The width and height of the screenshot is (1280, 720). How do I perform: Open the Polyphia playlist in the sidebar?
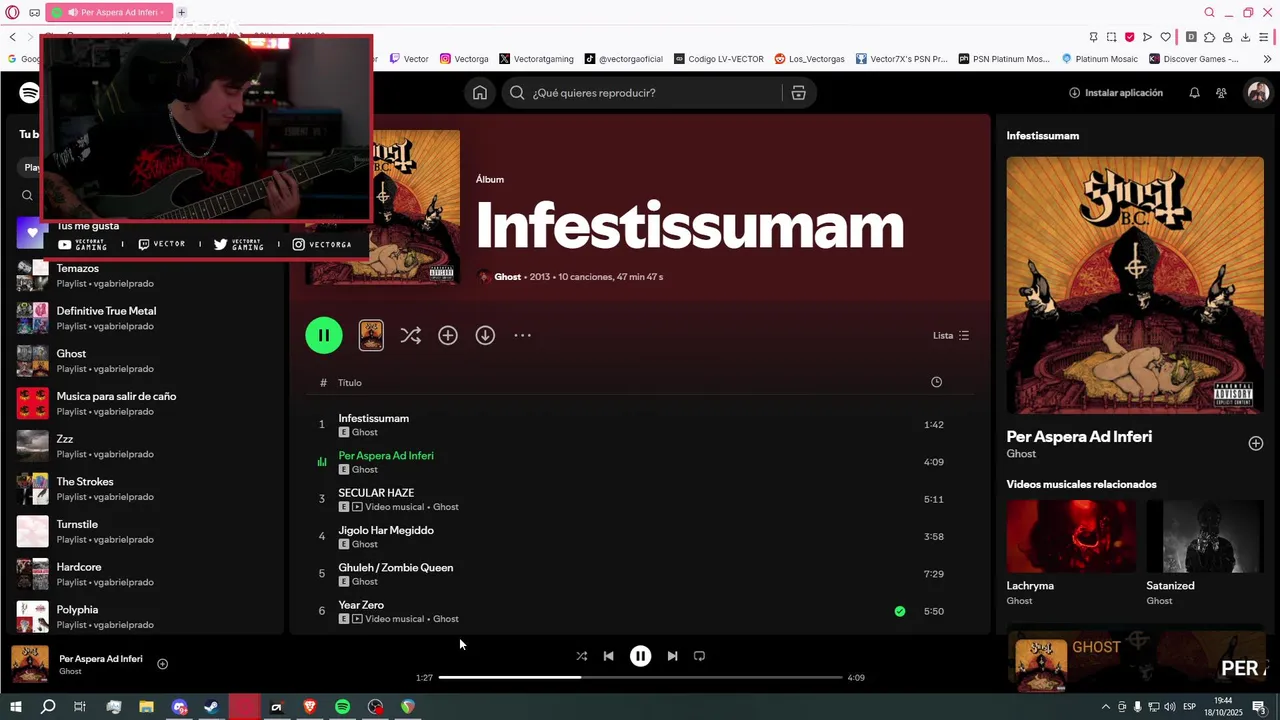[x=145, y=617]
